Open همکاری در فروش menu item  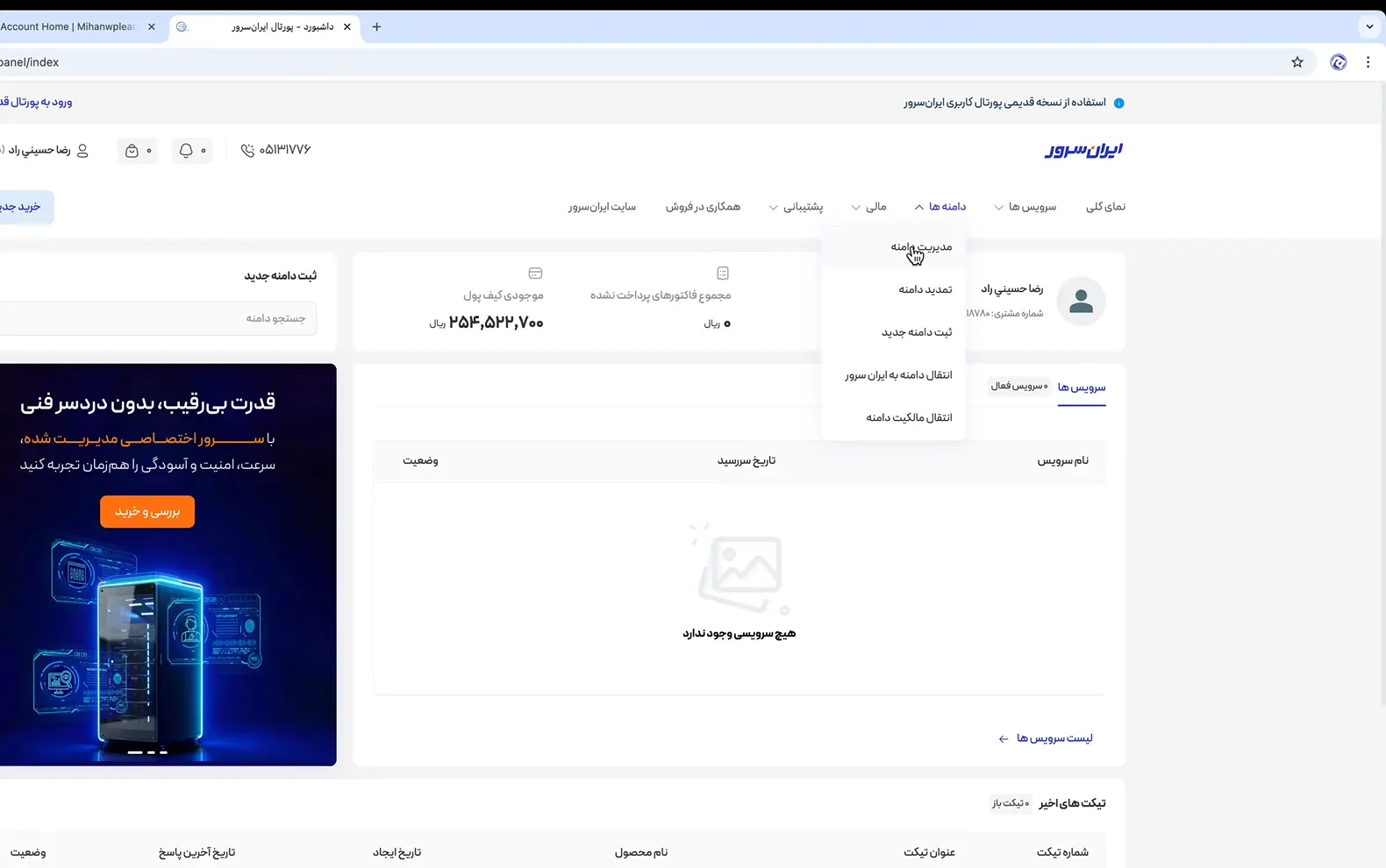point(703,207)
